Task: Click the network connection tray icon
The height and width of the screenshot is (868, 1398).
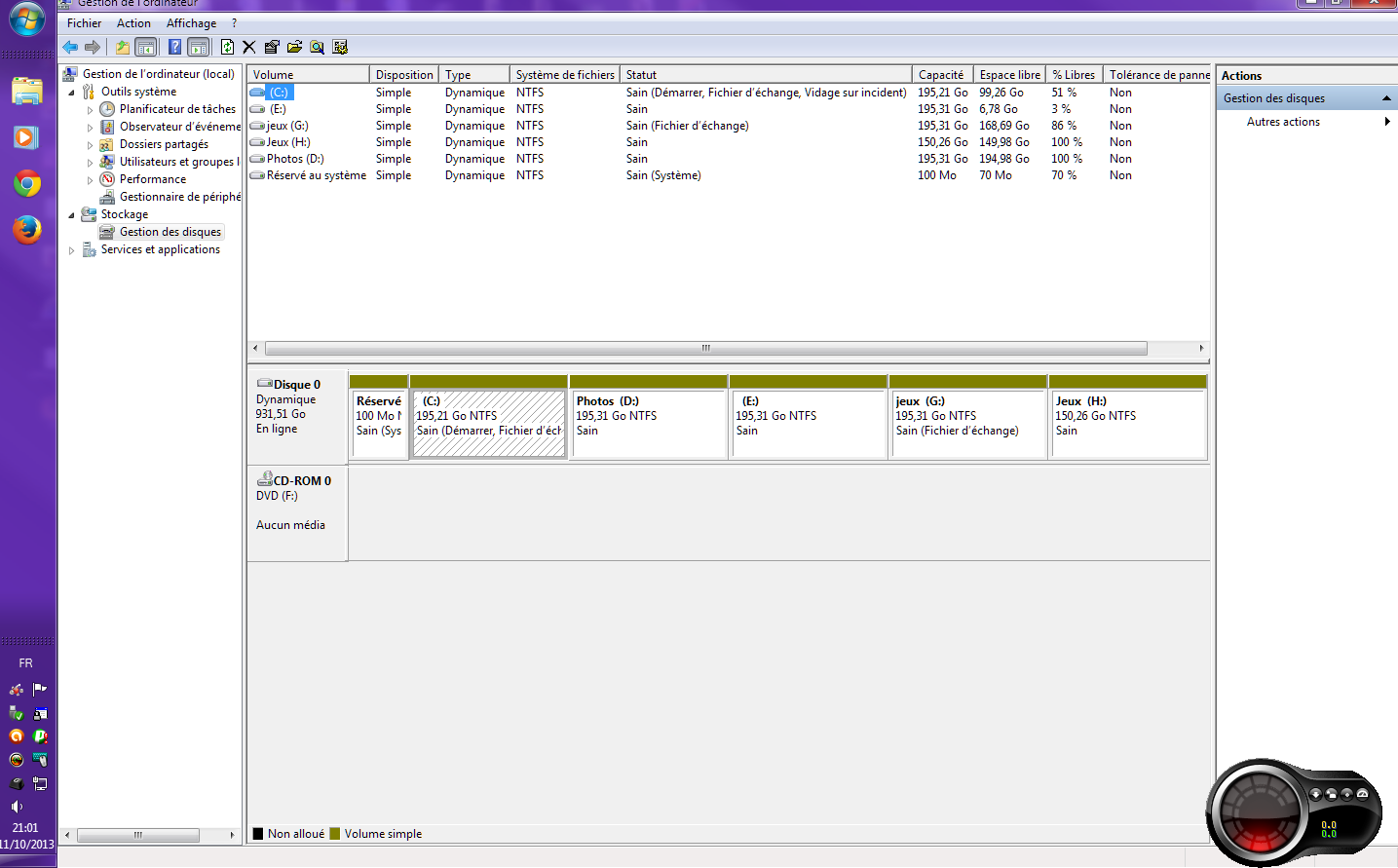Action: (40, 783)
